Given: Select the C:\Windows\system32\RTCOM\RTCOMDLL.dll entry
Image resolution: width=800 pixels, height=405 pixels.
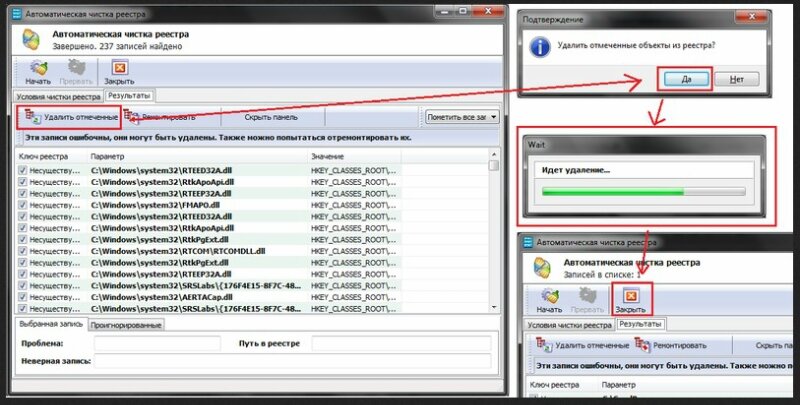Looking at the screenshot, I should pyautogui.click(x=178, y=251).
